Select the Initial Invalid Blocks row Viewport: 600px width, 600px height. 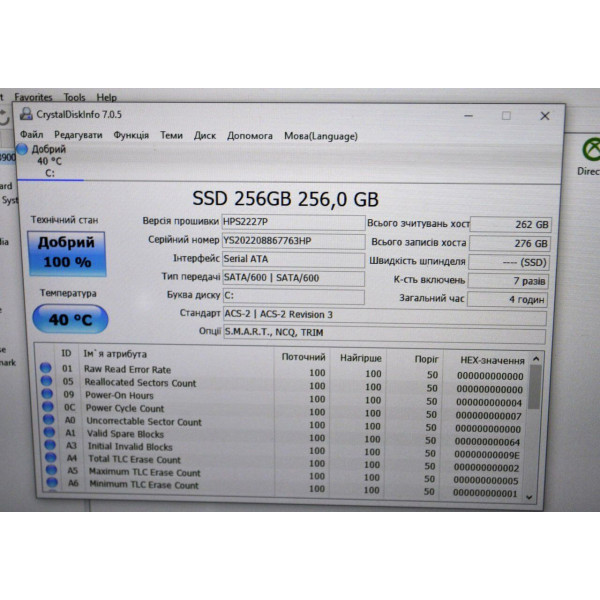click(x=282, y=449)
